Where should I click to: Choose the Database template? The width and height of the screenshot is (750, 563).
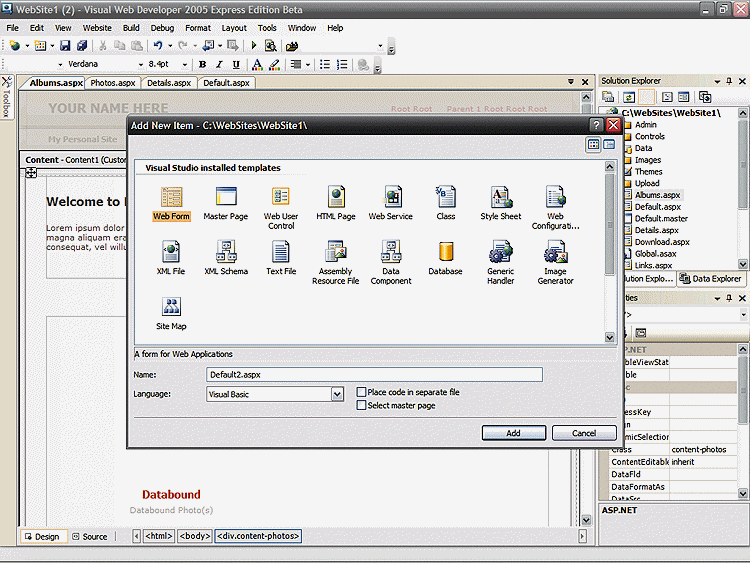[445, 258]
